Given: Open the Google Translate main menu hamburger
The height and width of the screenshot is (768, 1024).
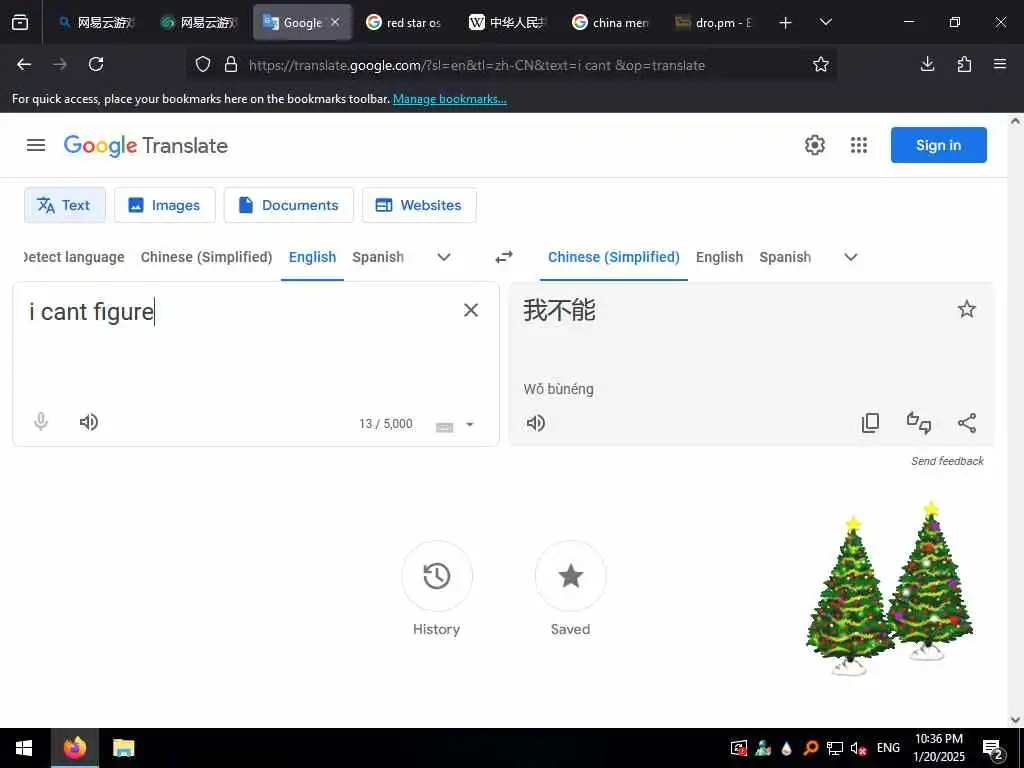Looking at the screenshot, I should pyautogui.click(x=36, y=145).
